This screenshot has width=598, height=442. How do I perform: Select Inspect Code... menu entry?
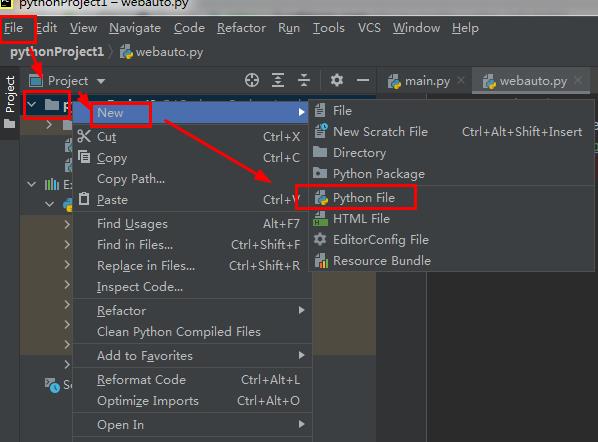191,287
